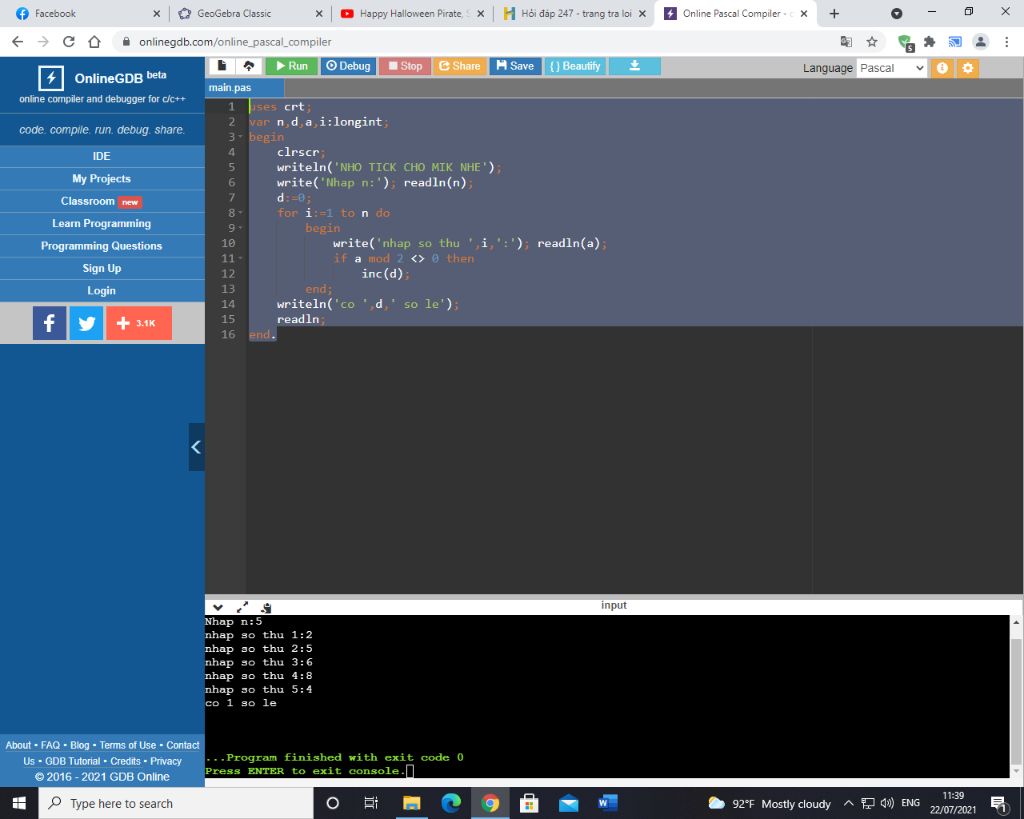Beautify the source code
The image size is (1024, 819).
click(x=575, y=66)
